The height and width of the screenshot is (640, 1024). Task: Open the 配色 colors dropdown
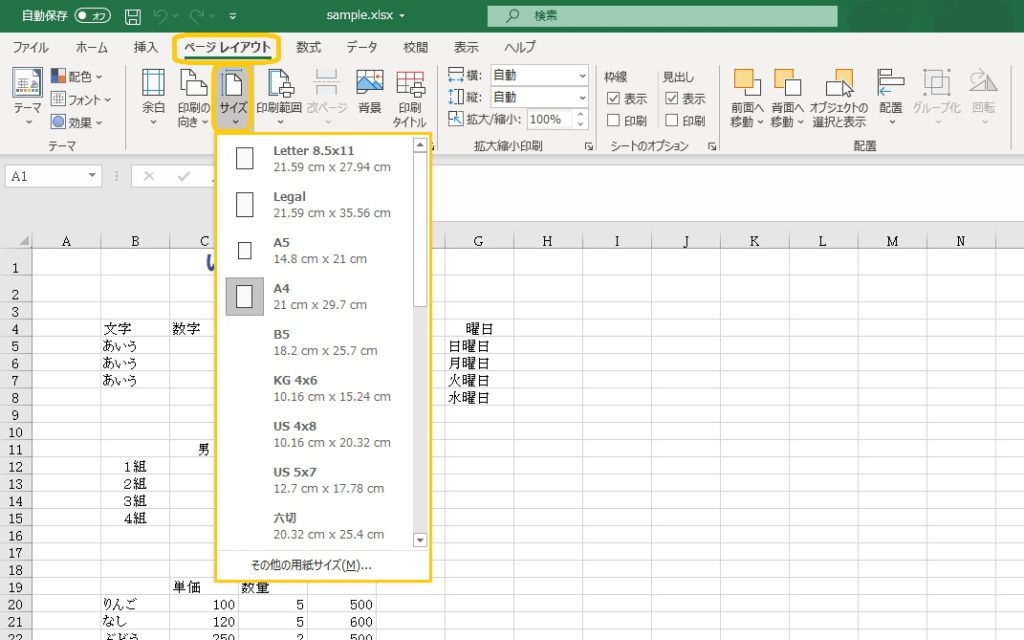coord(82,76)
